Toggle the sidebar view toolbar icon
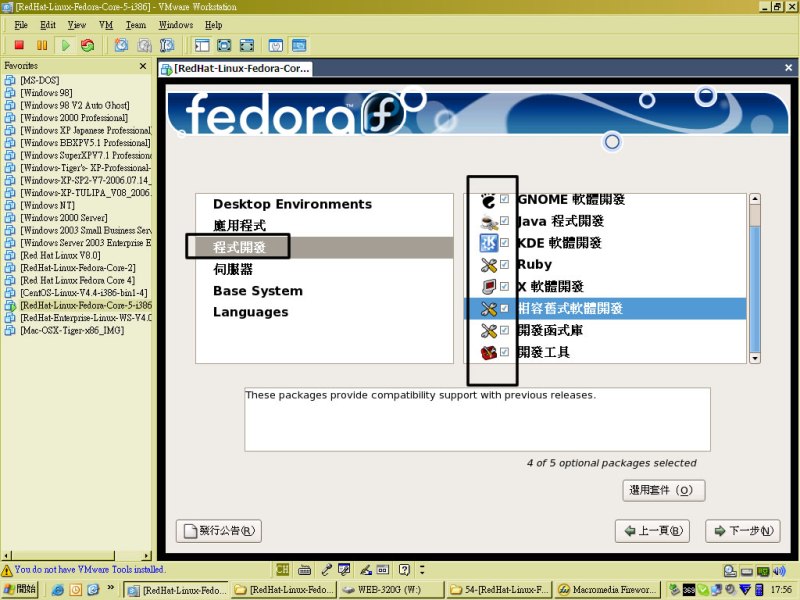This screenshot has width=800, height=600. [x=202, y=45]
